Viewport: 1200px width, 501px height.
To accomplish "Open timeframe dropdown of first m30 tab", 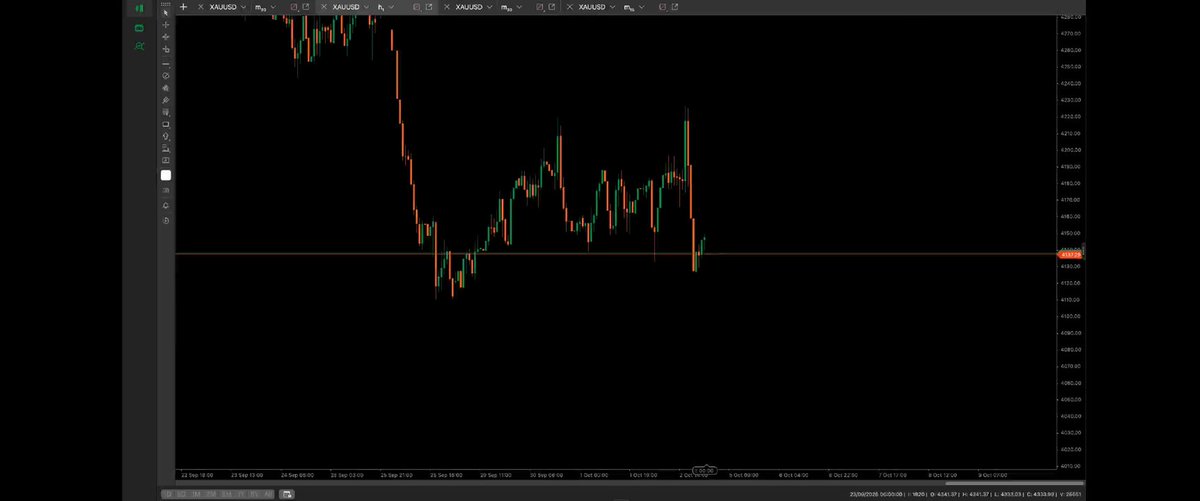I will point(273,7).
